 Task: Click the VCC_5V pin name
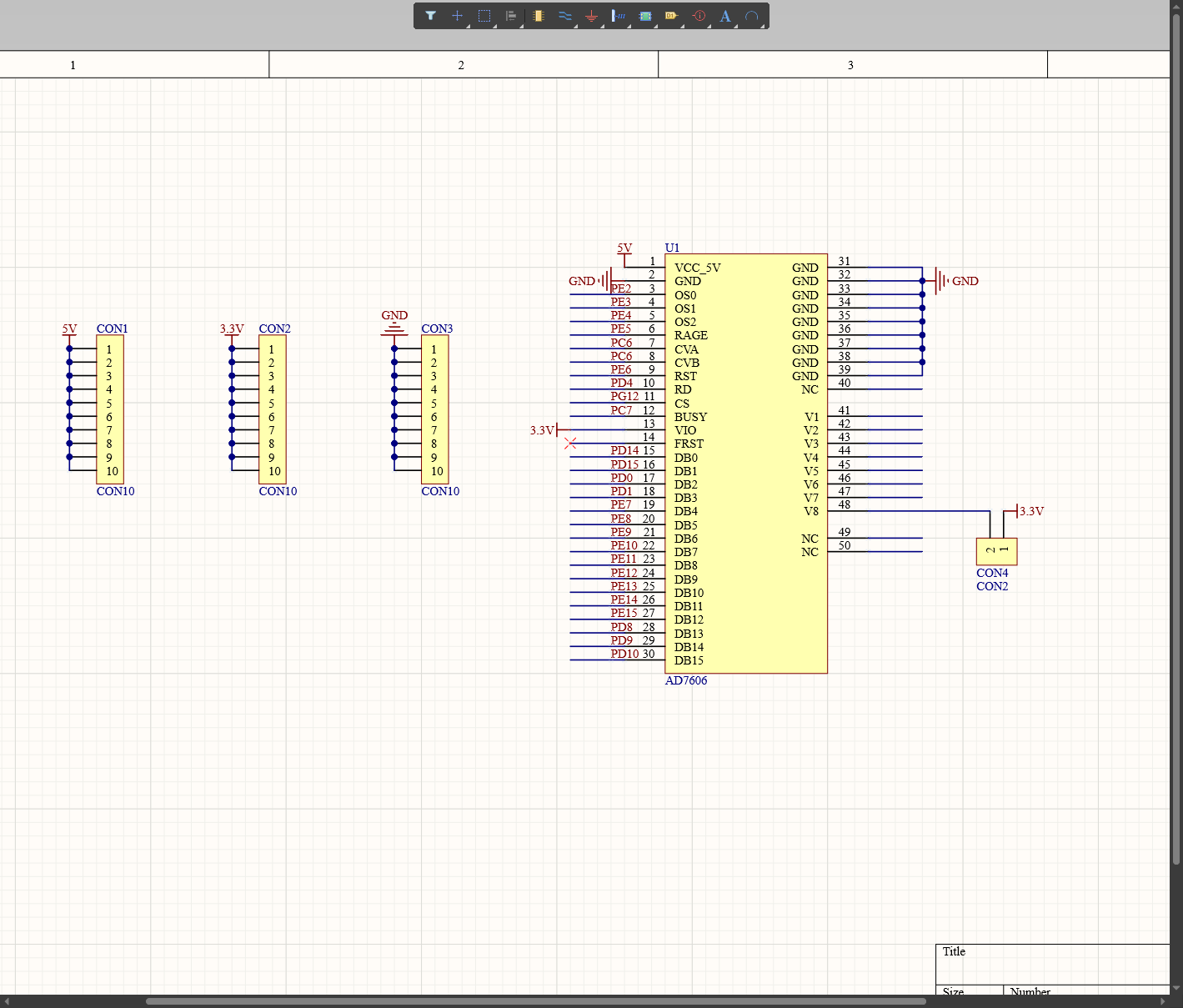(x=697, y=268)
